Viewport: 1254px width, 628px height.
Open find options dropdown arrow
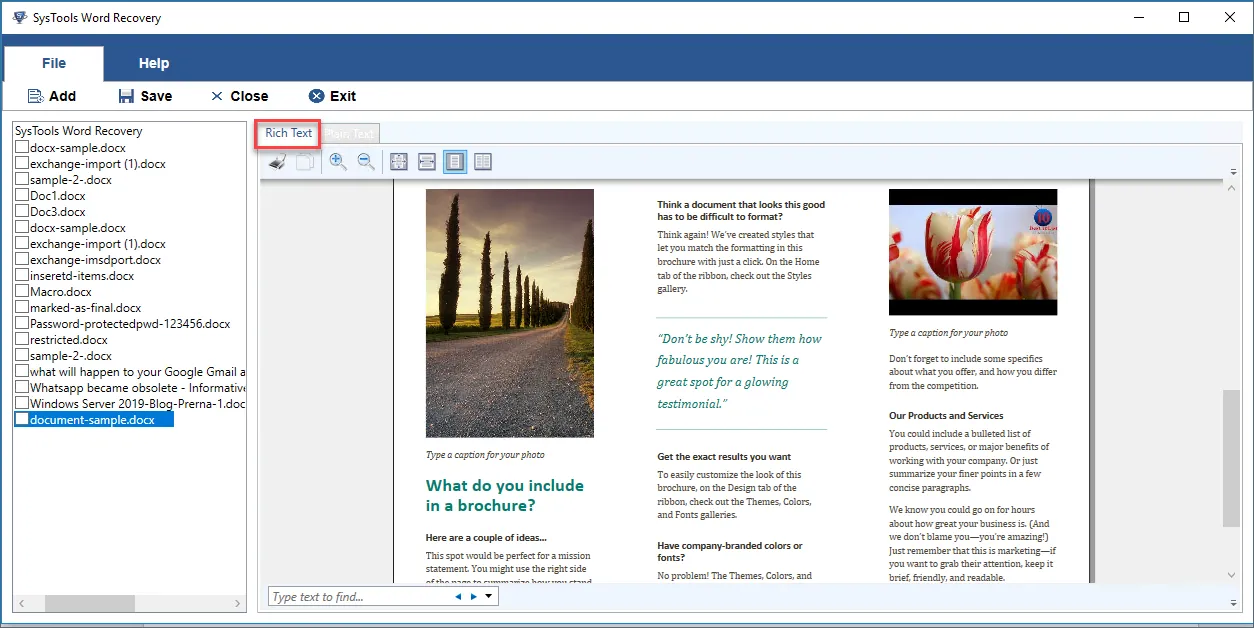pyautogui.click(x=488, y=597)
